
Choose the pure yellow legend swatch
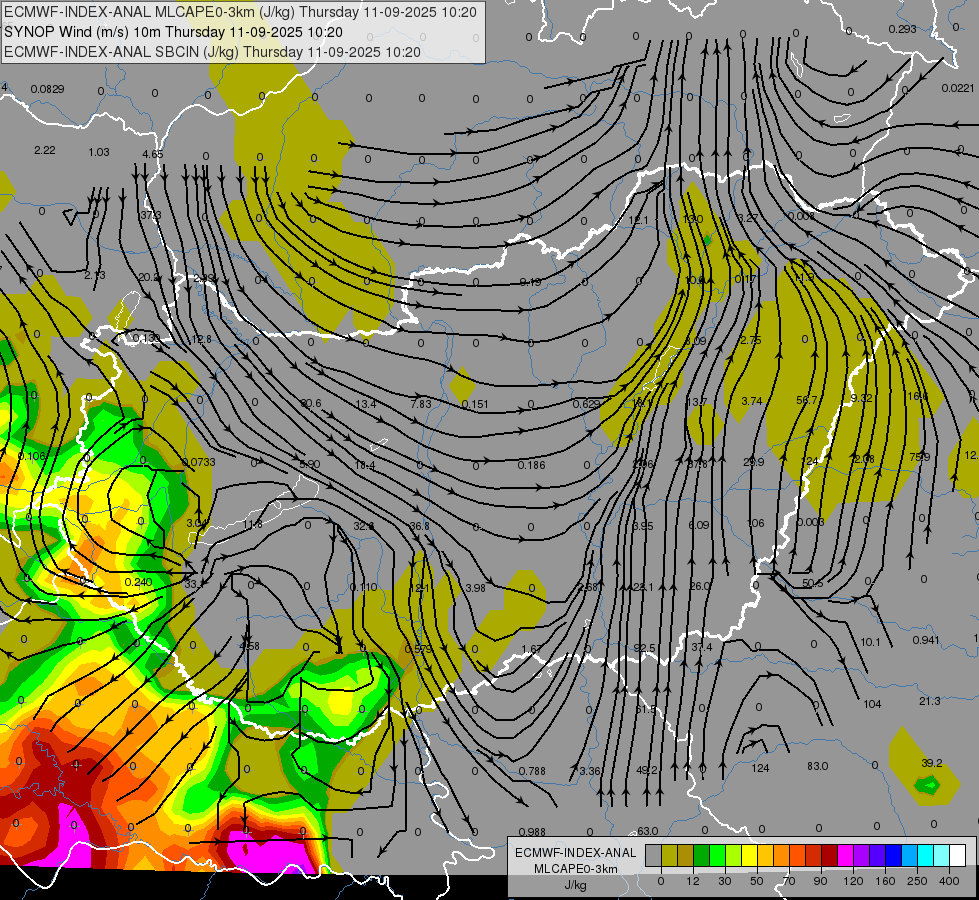pos(750,855)
